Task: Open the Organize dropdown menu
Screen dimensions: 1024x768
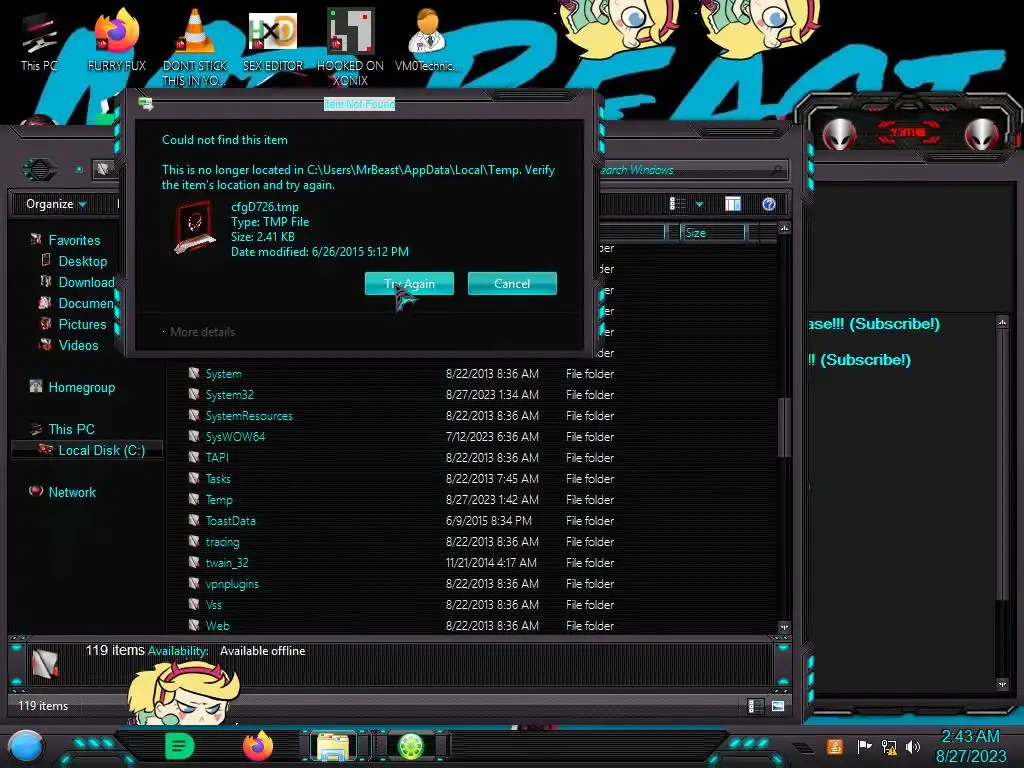Action: tap(56, 204)
